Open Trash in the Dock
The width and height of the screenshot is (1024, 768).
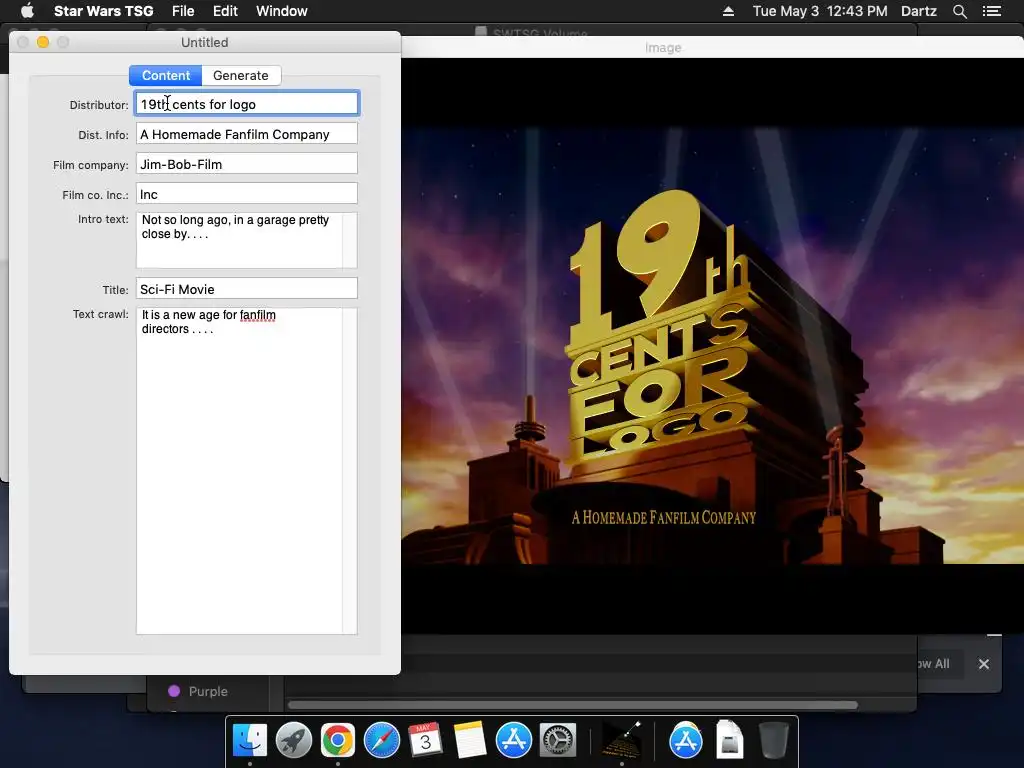coord(773,740)
